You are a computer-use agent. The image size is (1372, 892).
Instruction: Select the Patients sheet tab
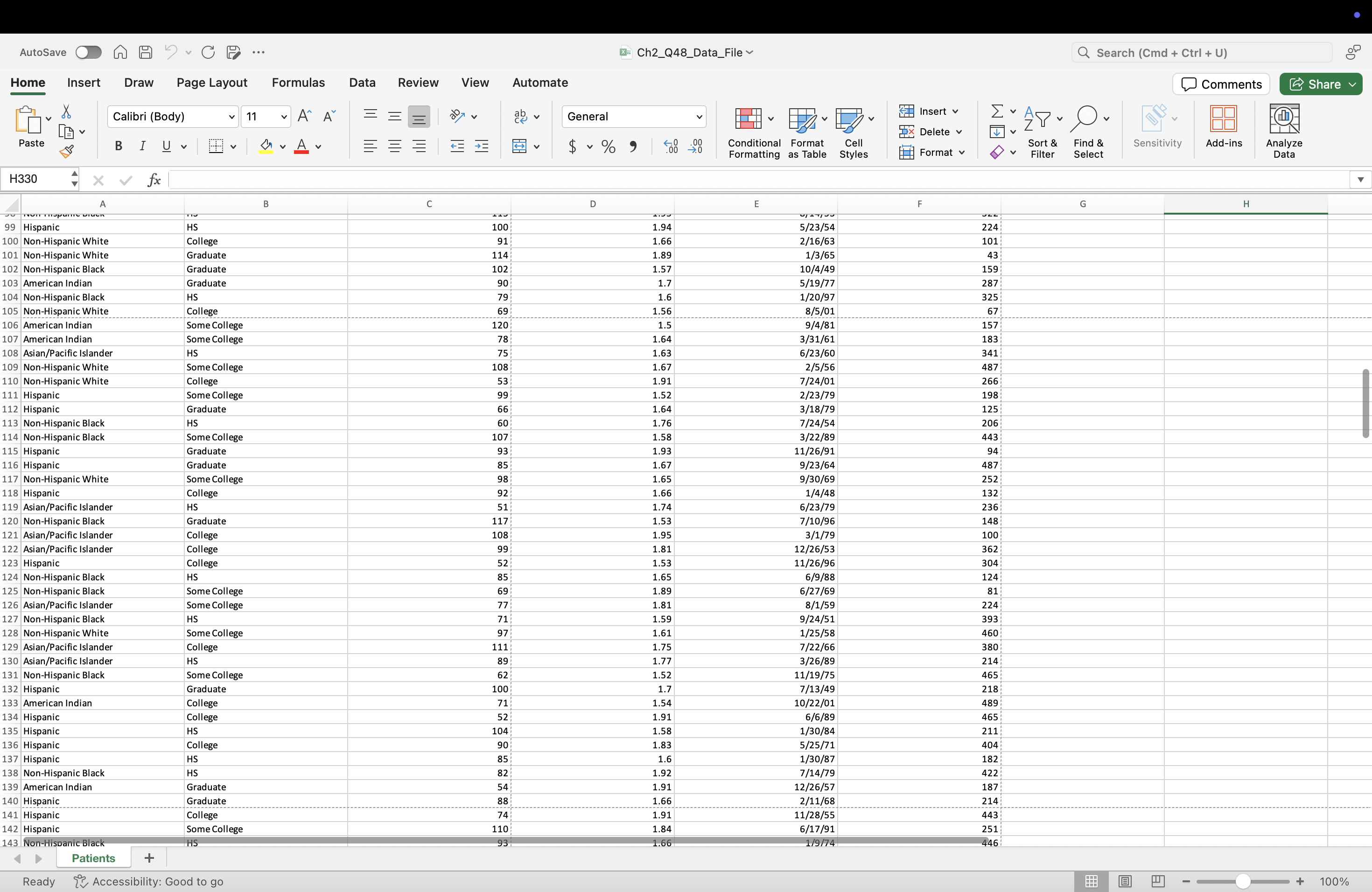pyautogui.click(x=93, y=858)
